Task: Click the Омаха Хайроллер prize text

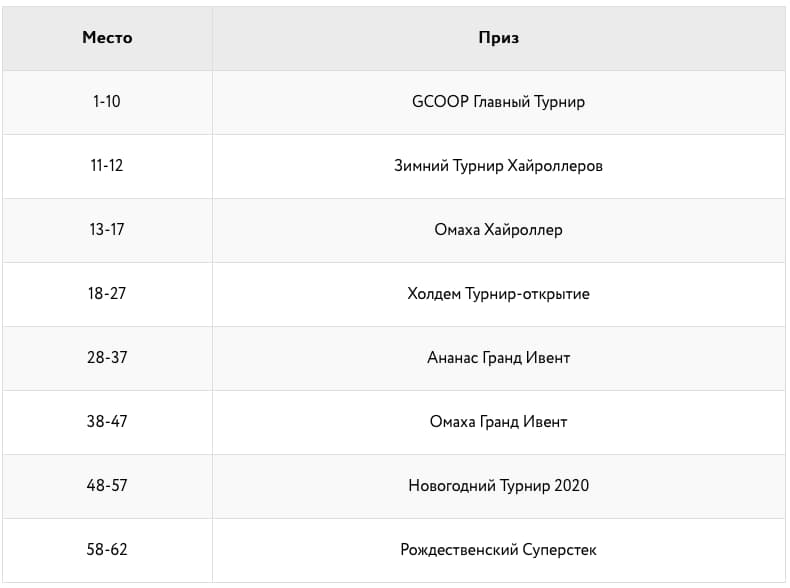Action: coord(498,230)
